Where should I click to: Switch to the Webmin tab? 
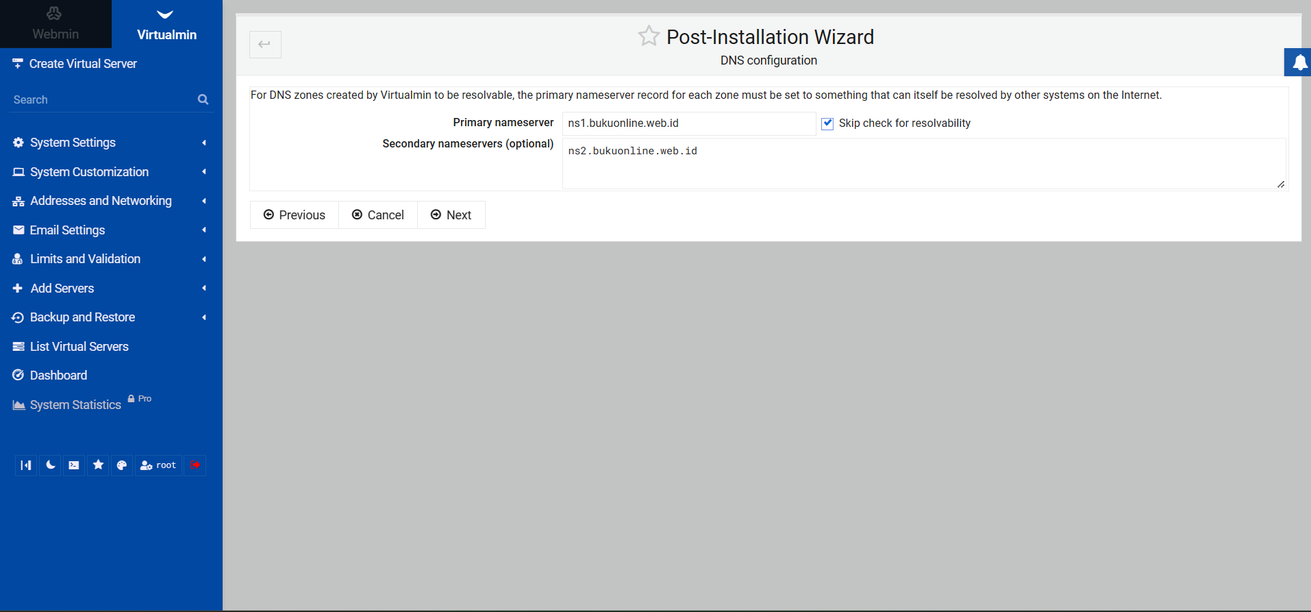click(x=55, y=24)
